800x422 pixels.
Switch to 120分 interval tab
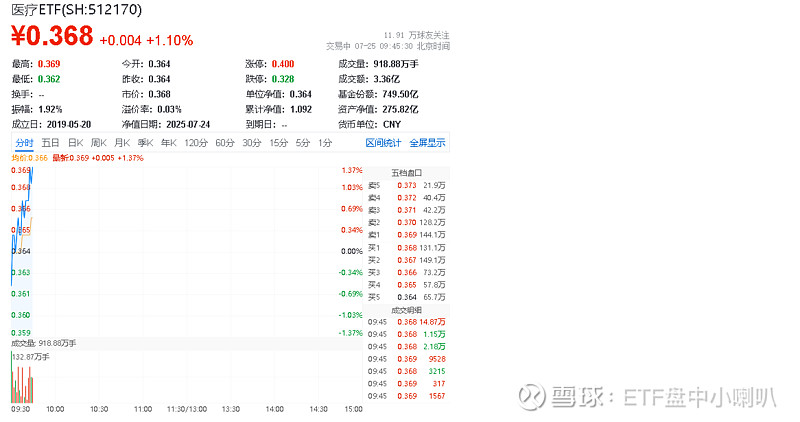click(x=196, y=143)
